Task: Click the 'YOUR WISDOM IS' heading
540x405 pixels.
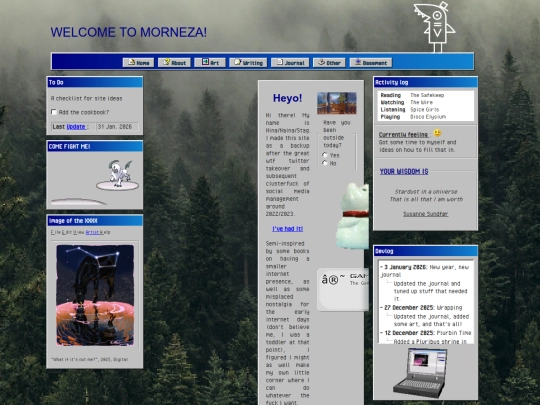Action: pos(404,172)
